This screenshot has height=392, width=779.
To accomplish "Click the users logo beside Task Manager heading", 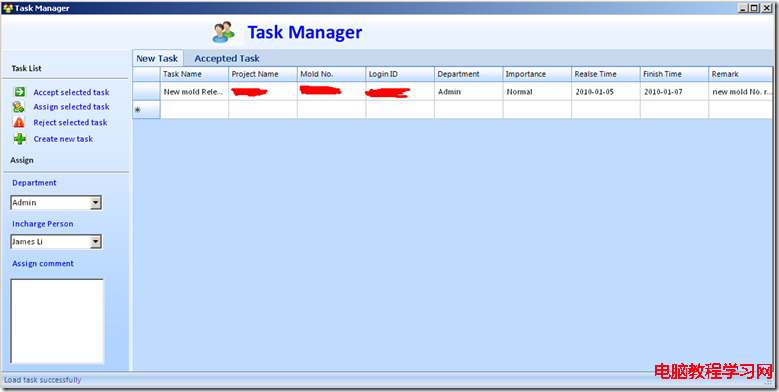I will 224,32.
